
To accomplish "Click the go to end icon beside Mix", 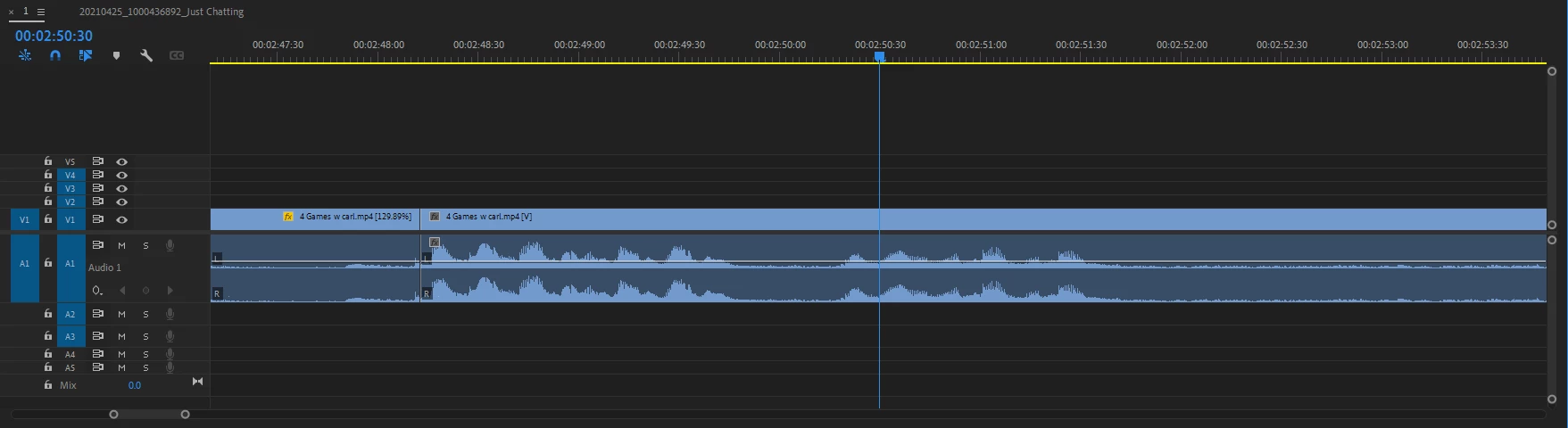I will coord(197,382).
